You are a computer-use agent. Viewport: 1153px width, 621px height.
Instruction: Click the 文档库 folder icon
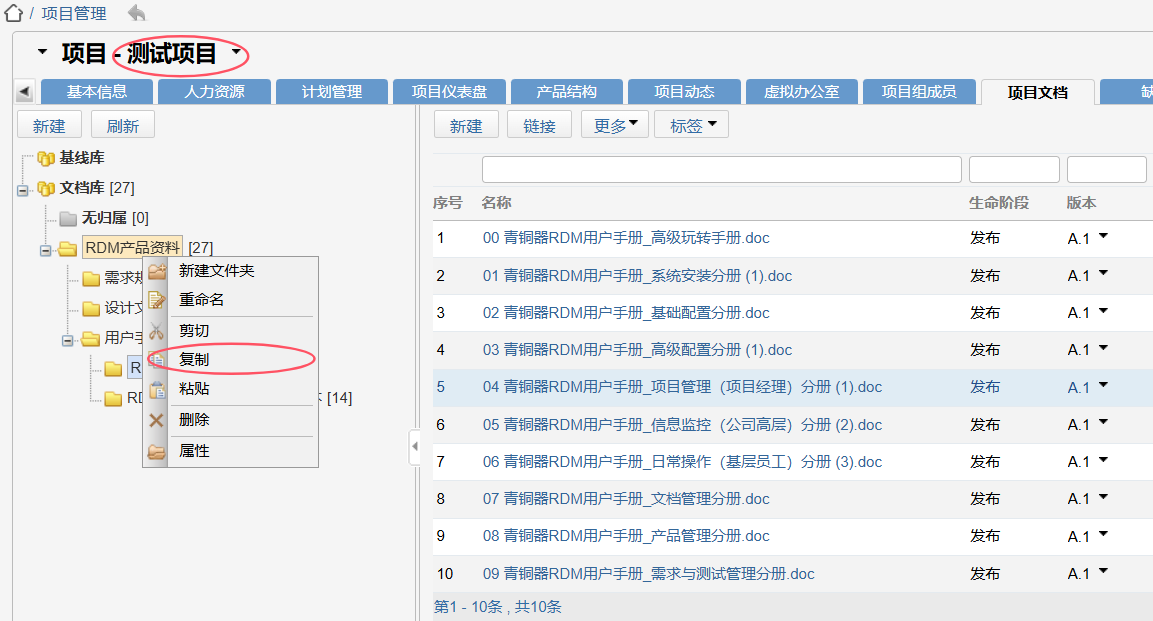(46, 188)
